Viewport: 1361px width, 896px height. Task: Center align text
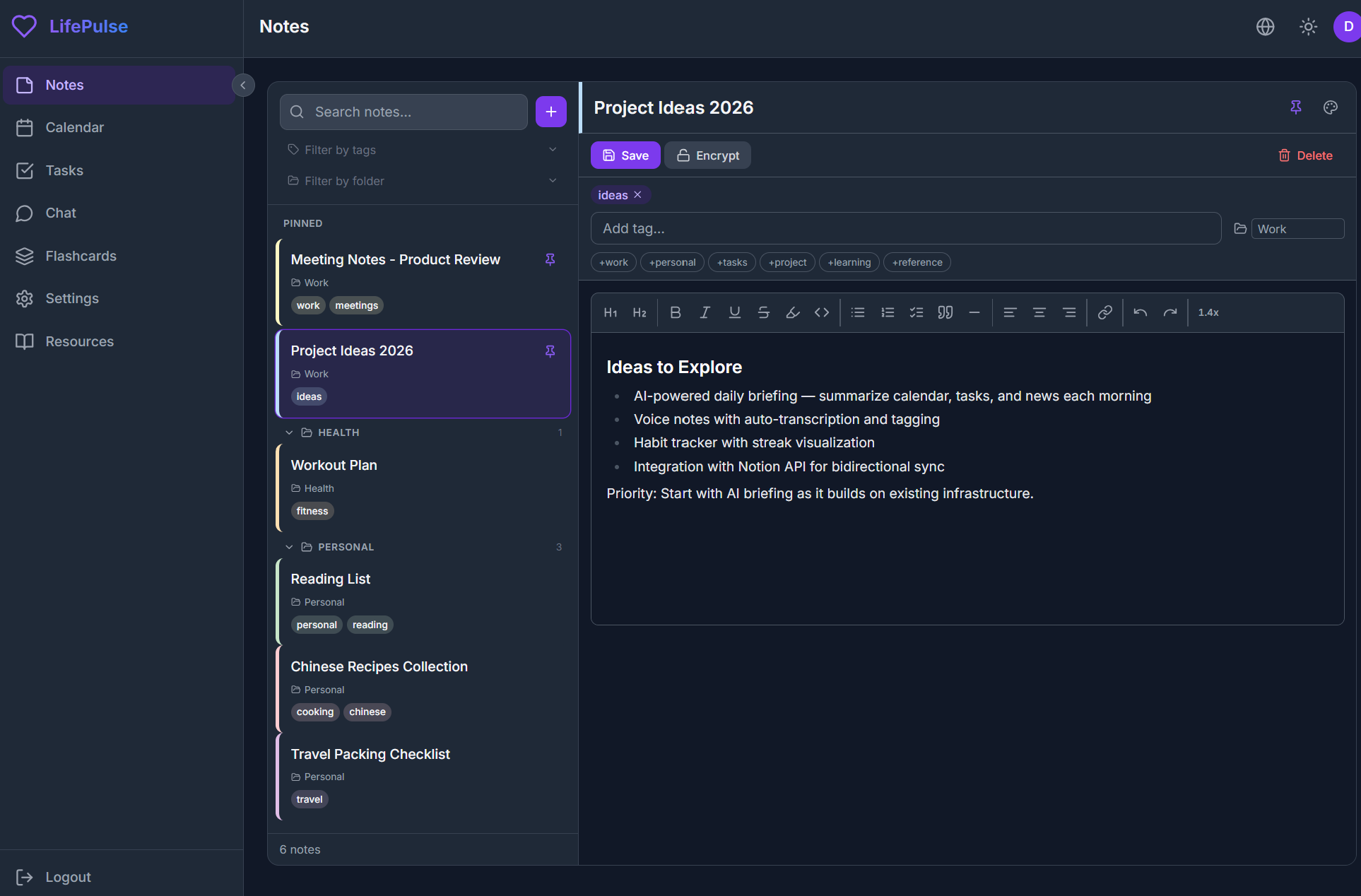tap(1039, 312)
